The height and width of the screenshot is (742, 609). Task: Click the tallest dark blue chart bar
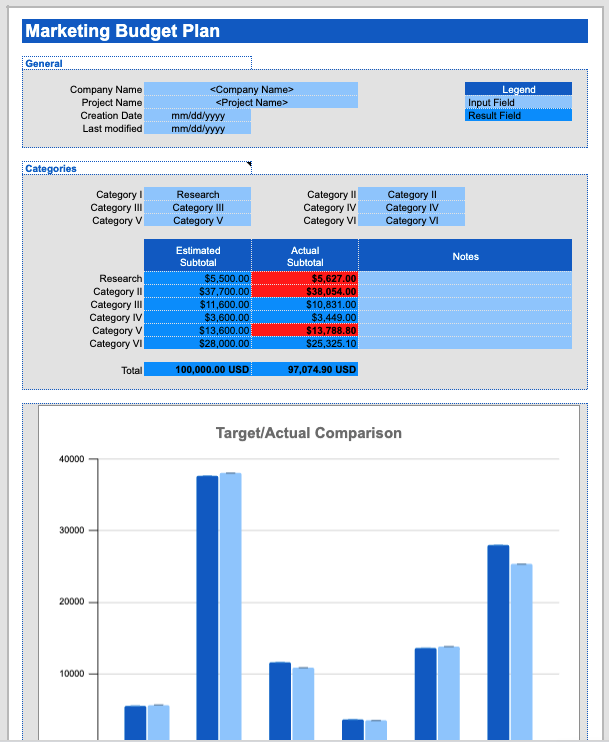[x=207, y=608]
